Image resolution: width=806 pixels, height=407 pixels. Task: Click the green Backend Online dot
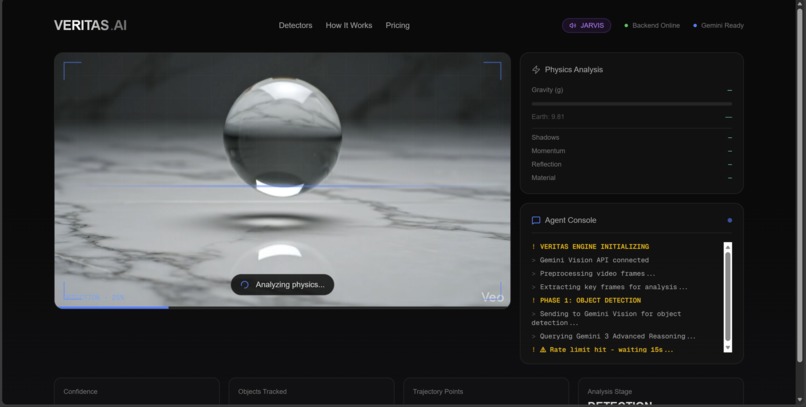626,25
